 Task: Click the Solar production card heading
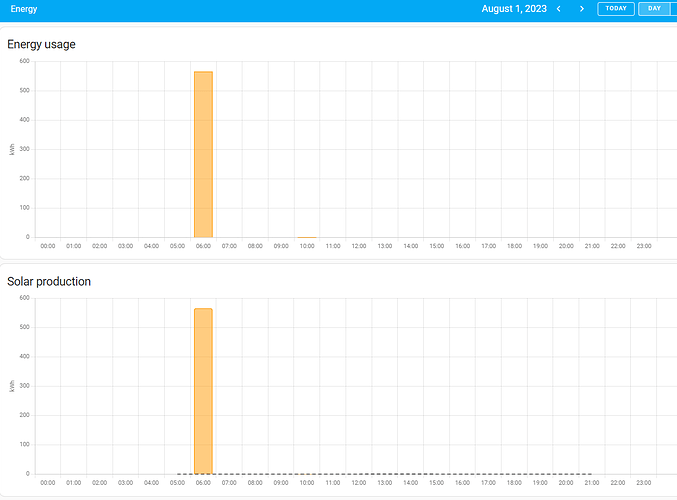click(49, 282)
